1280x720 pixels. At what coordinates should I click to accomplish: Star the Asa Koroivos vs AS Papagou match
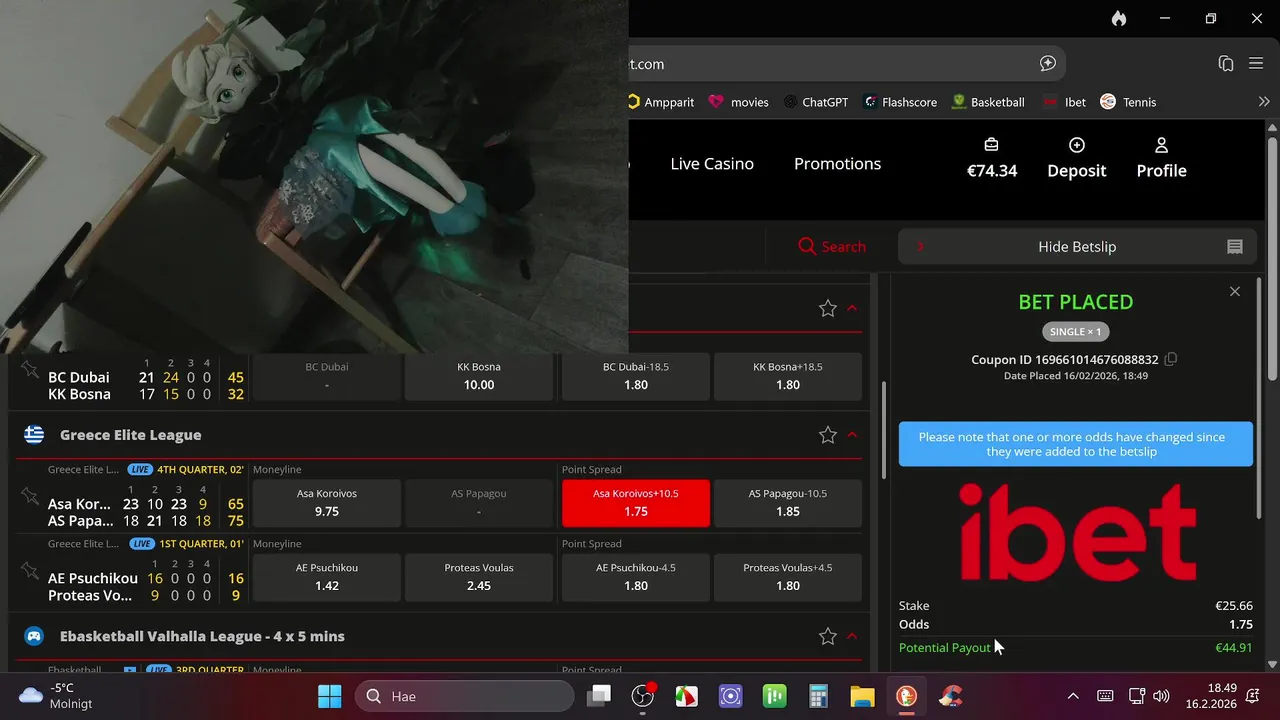coord(30,496)
